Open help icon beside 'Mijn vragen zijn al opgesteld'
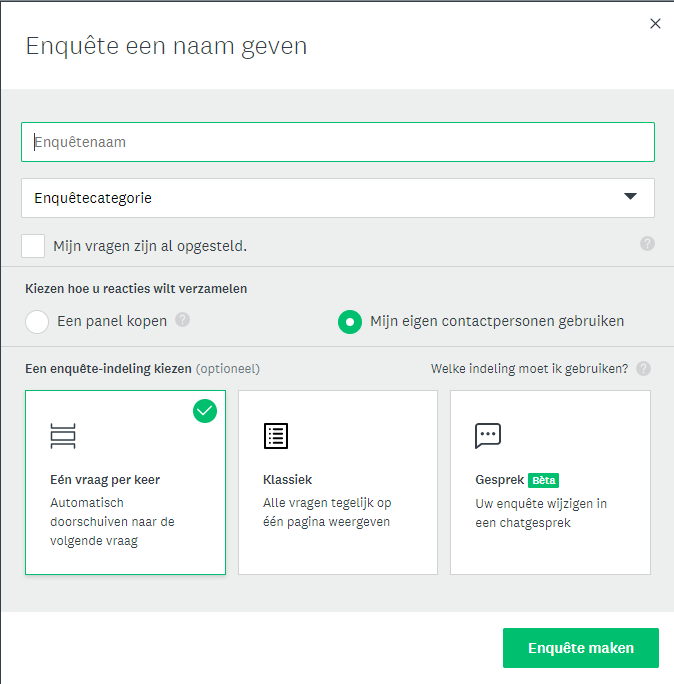 coord(647,244)
